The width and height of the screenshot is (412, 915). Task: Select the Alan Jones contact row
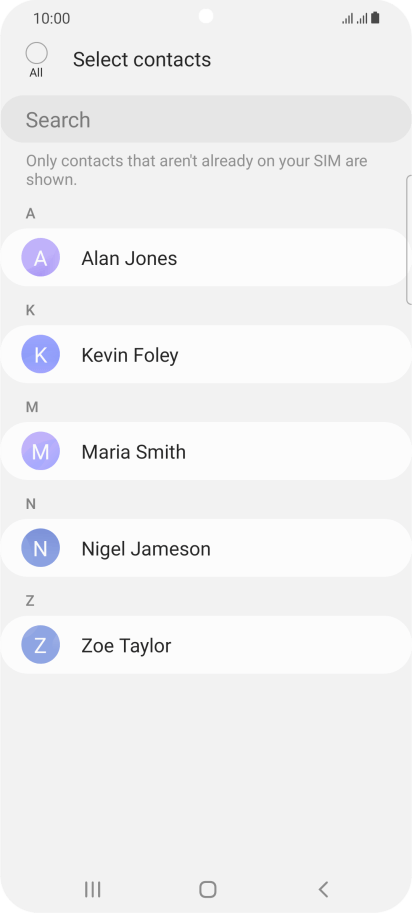coord(204,257)
